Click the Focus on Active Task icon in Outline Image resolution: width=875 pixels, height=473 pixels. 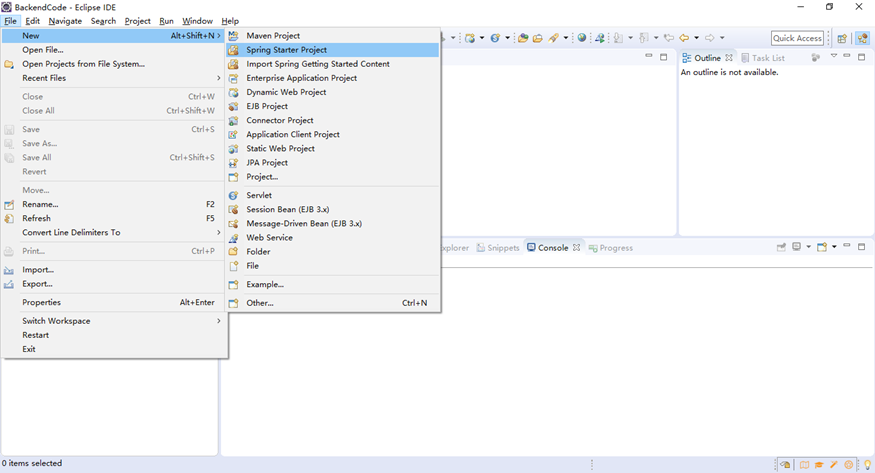click(x=815, y=57)
